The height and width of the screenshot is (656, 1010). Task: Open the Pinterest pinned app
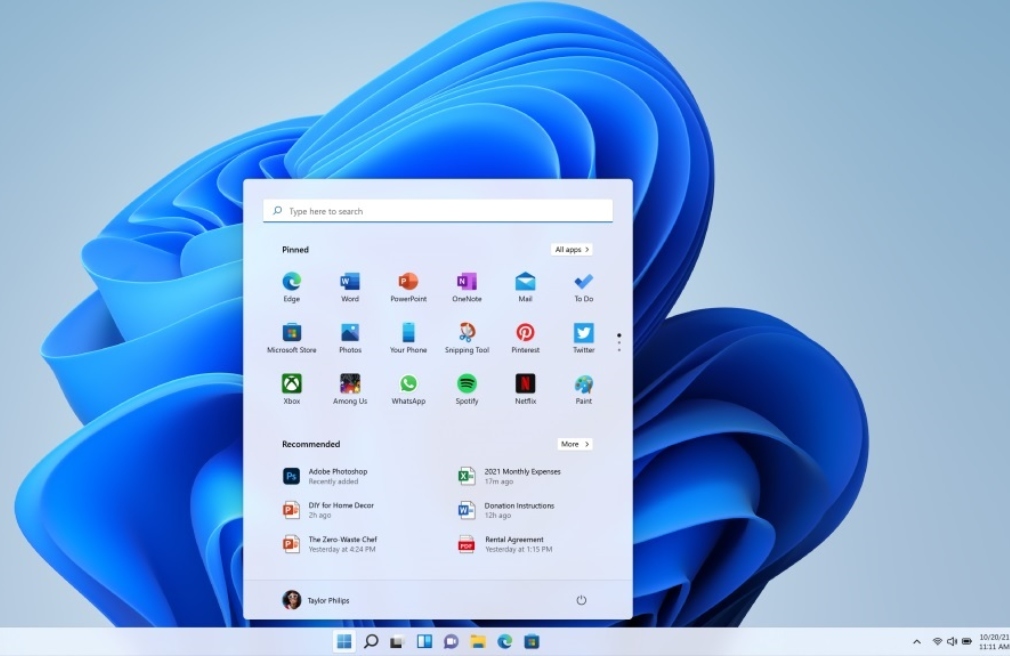525,338
